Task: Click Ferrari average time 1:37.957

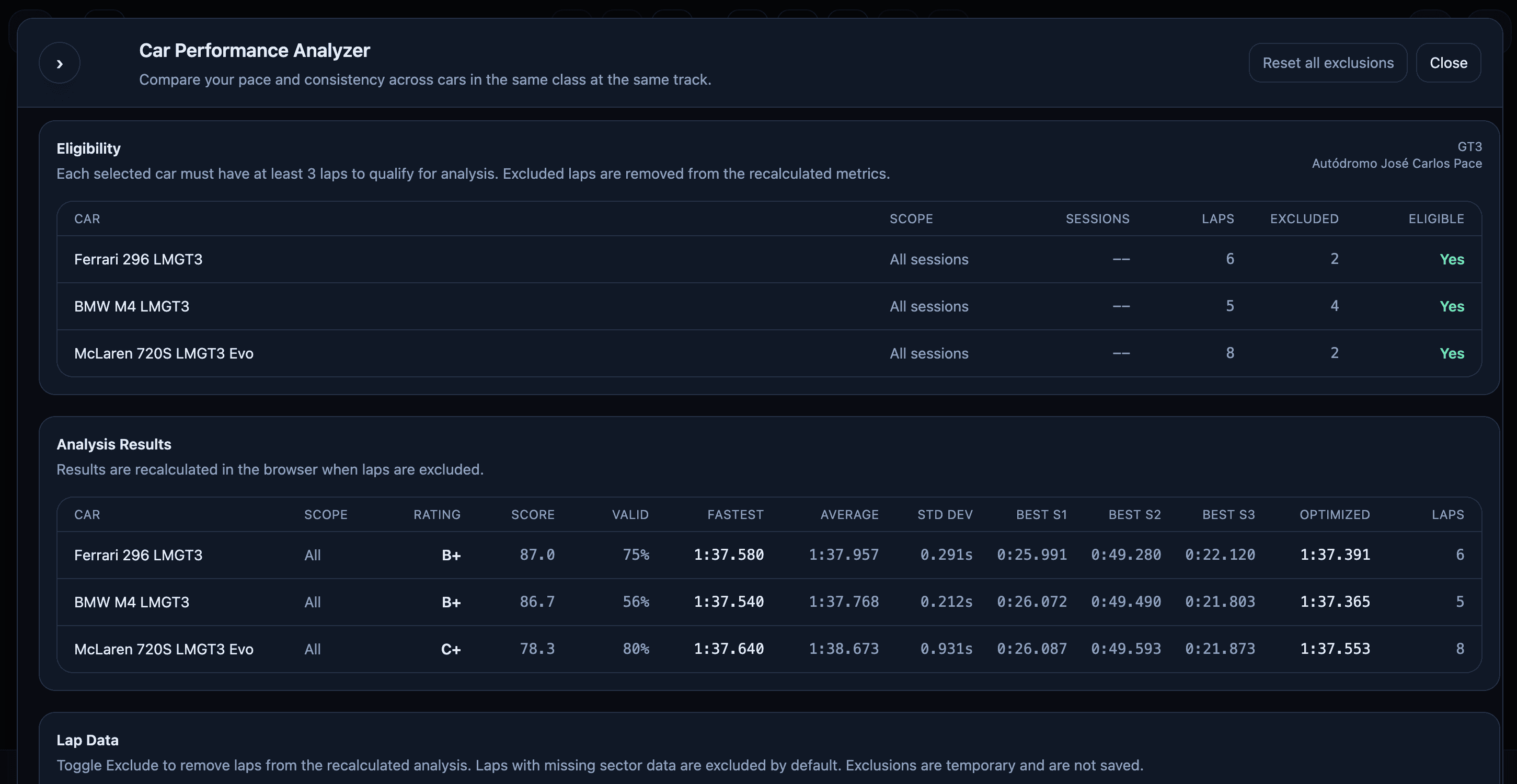Action: pyautogui.click(x=844, y=555)
